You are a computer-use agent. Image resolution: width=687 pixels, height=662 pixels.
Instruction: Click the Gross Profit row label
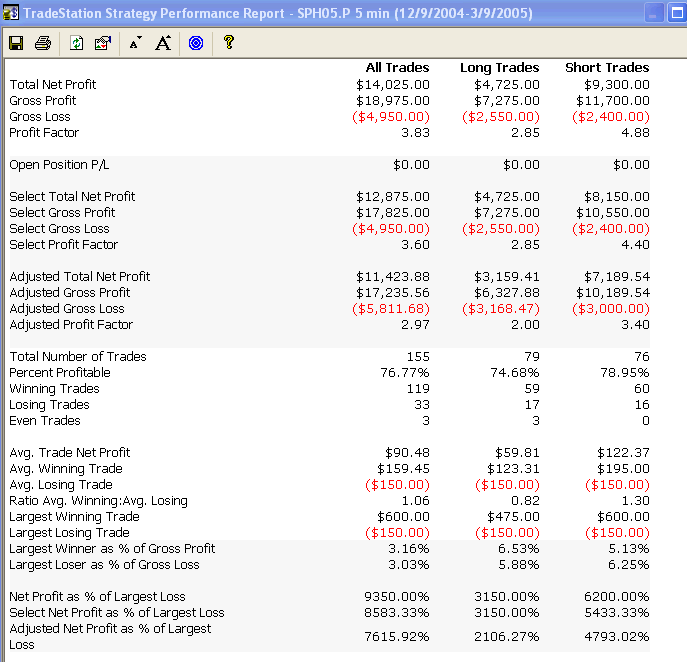point(42,100)
